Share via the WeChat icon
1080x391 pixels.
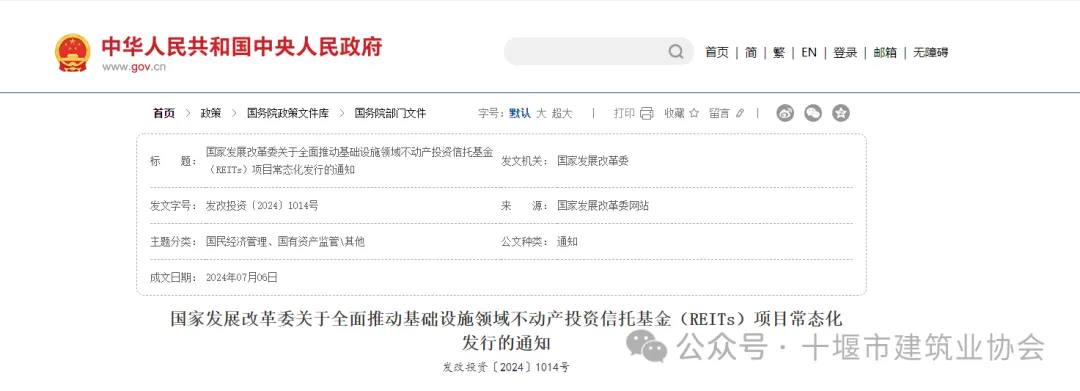(813, 113)
